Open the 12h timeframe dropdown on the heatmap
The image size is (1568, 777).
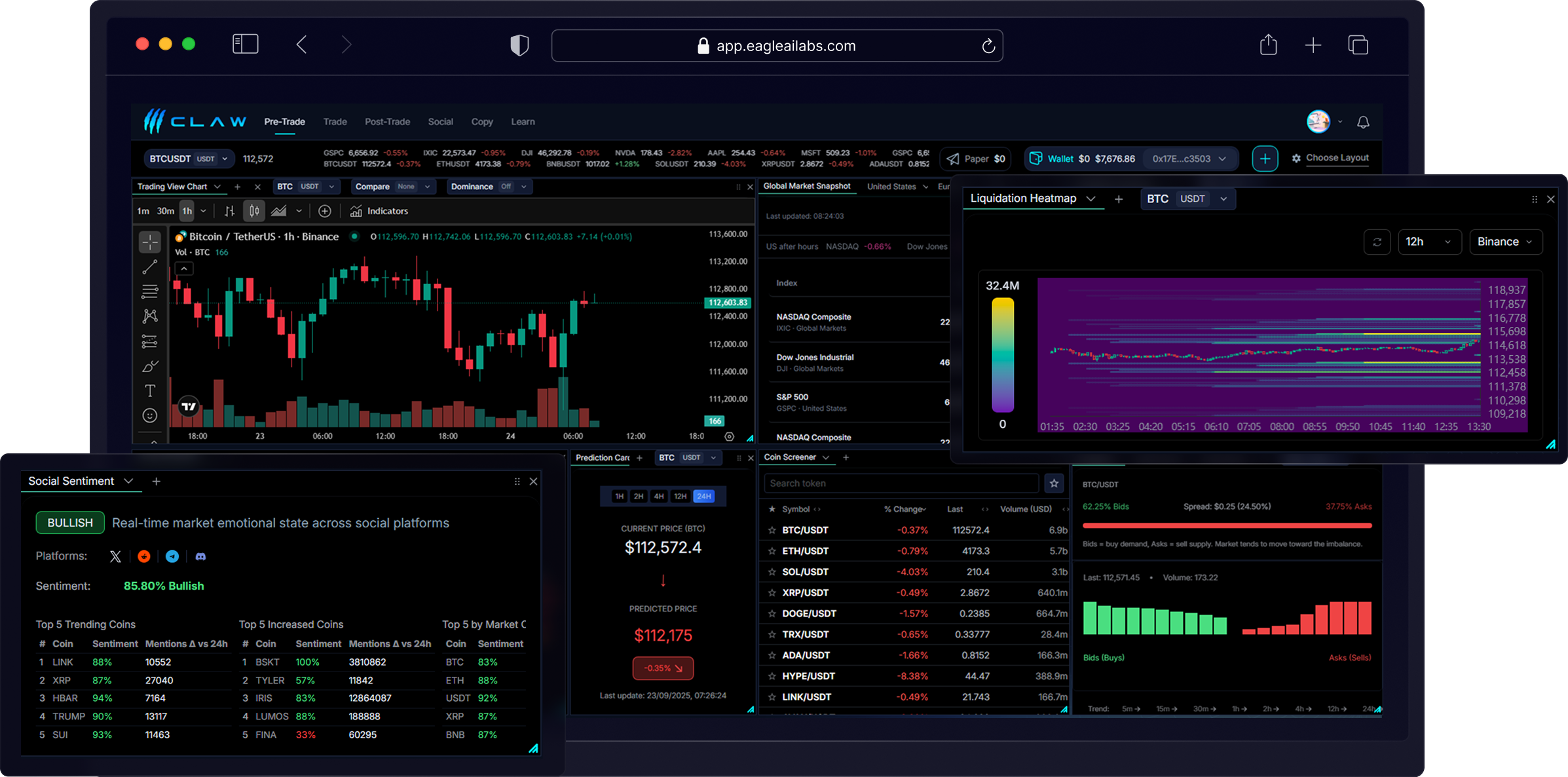click(x=1430, y=242)
